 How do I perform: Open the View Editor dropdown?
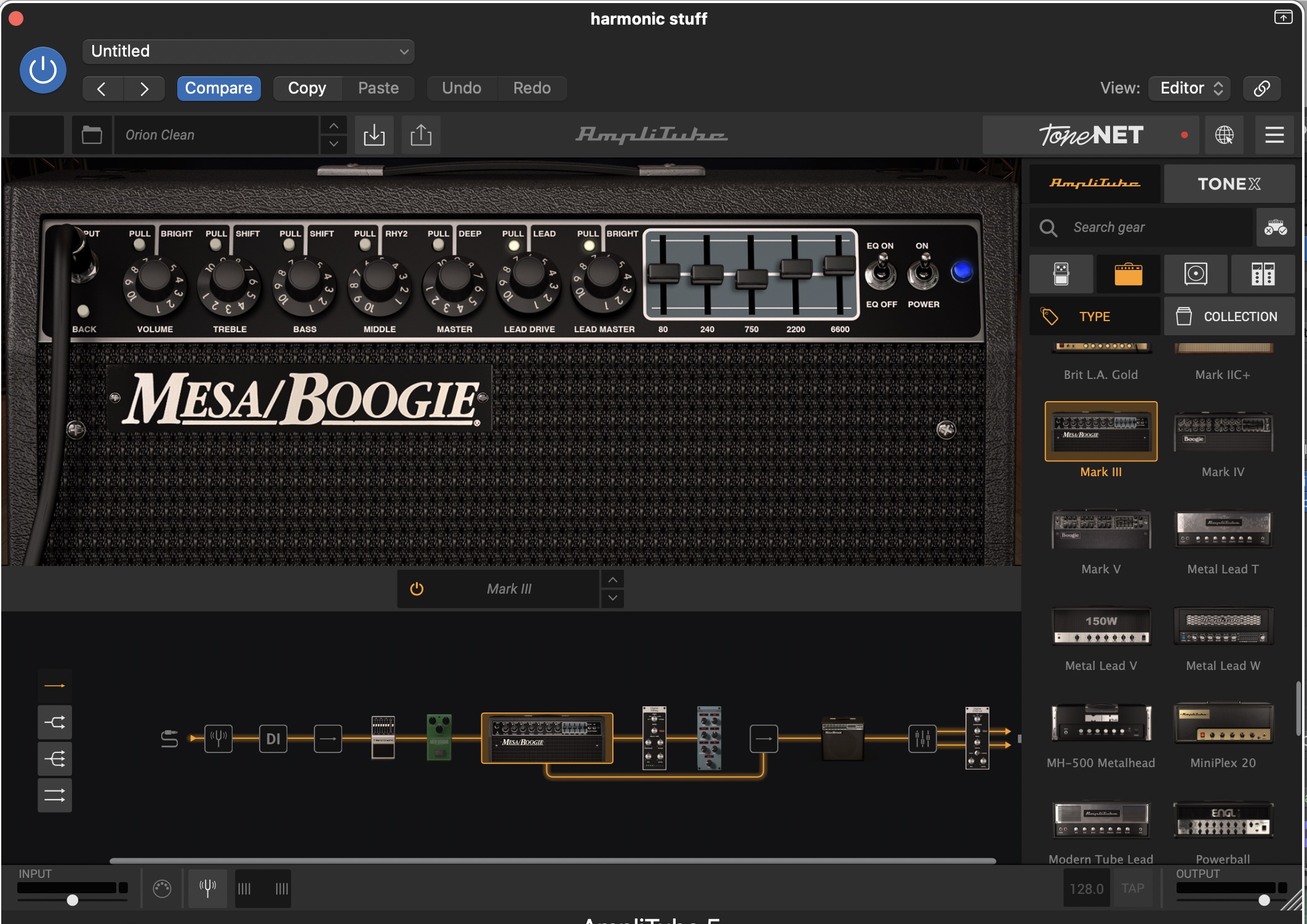(1190, 88)
